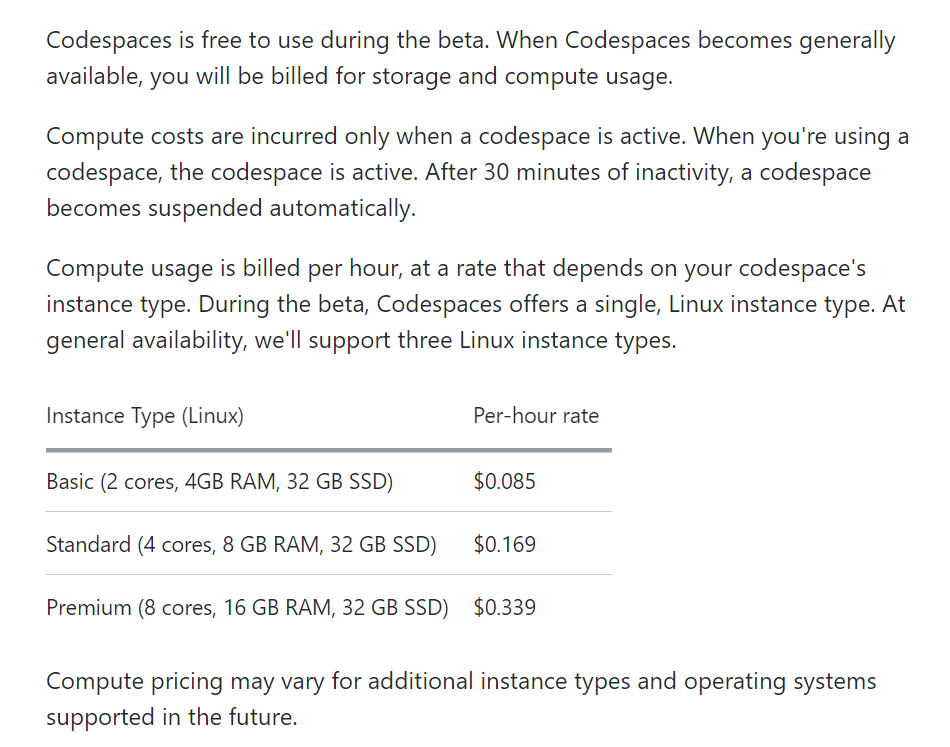This screenshot has width=950, height=747.
Task: Click the paragraph starting "Compute pricing may vary"
Action: (460, 699)
